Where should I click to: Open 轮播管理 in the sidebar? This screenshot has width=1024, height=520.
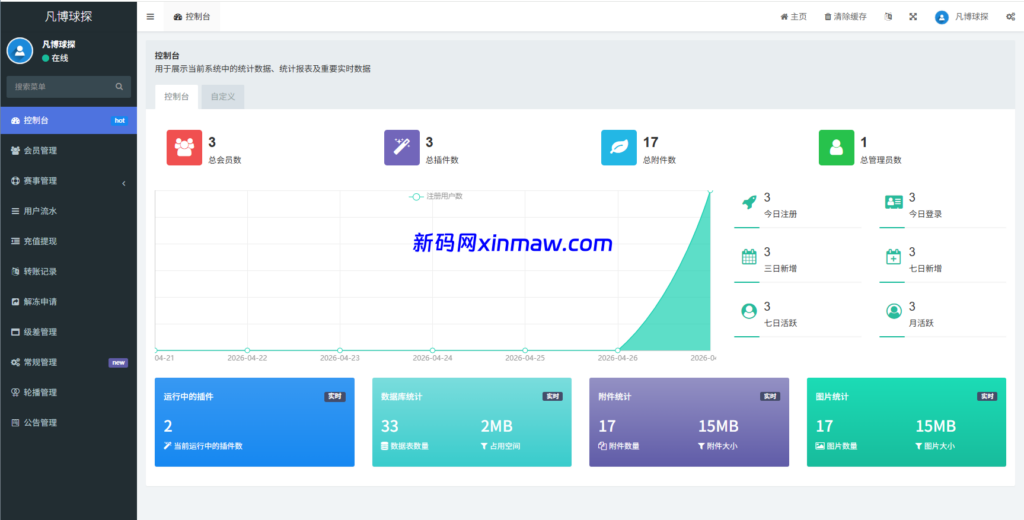click(69, 392)
